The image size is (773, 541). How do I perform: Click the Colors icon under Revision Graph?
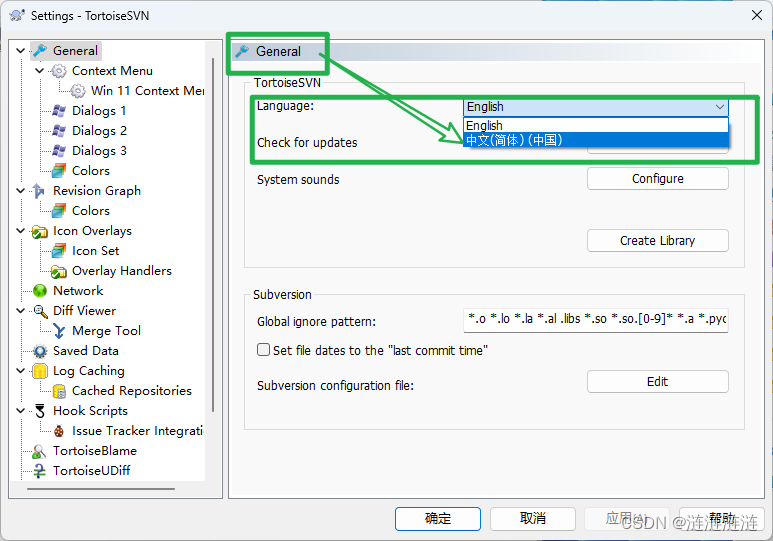[x=59, y=211]
